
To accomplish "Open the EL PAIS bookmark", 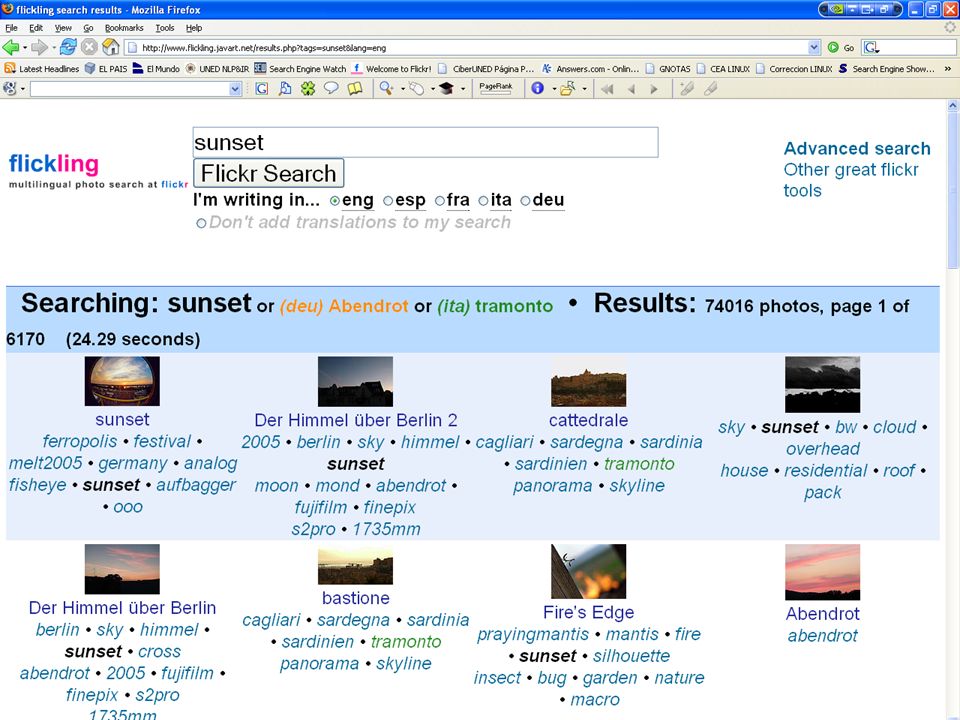I will point(106,69).
